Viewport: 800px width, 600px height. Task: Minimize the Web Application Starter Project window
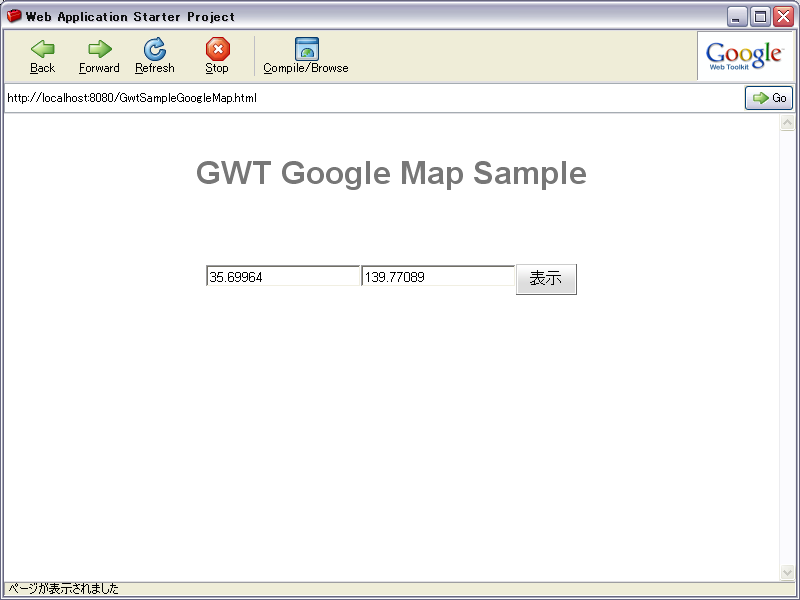click(x=737, y=17)
